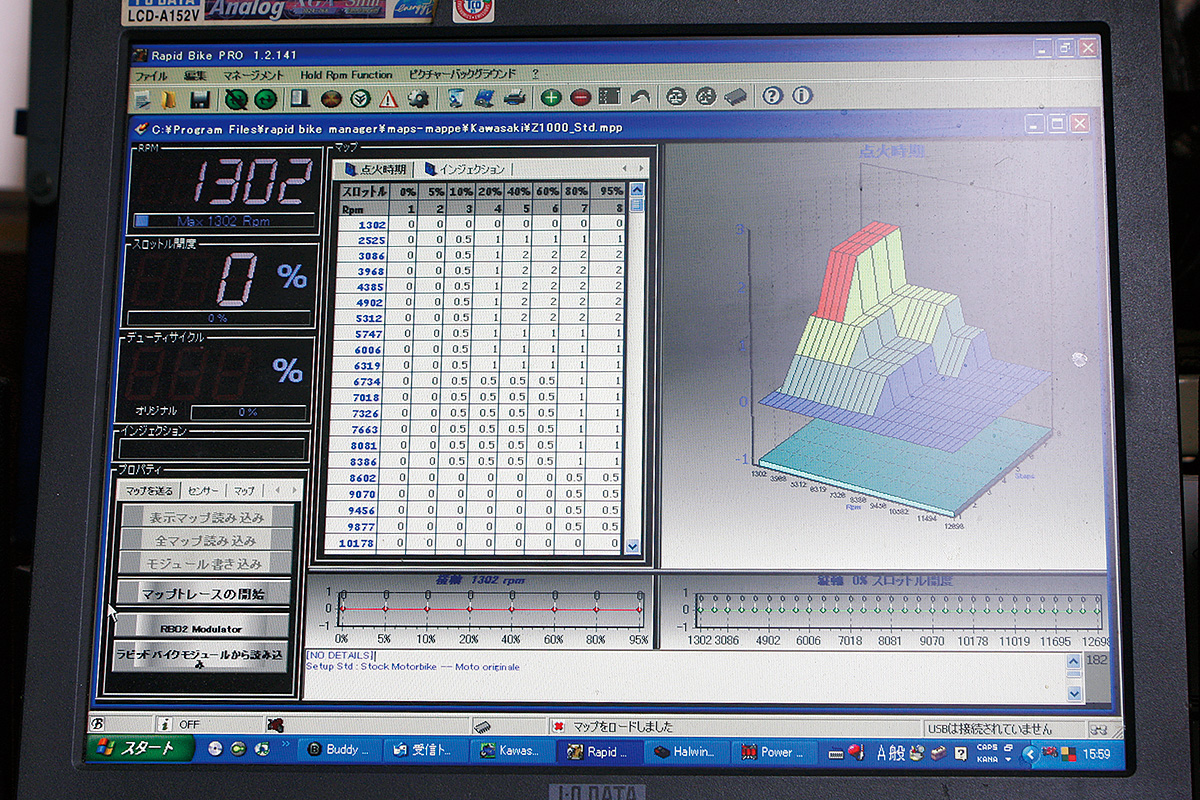Click the undo curved arrow icon
Image resolution: width=1200 pixels, height=800 pixels.
(x=640, y=98)
